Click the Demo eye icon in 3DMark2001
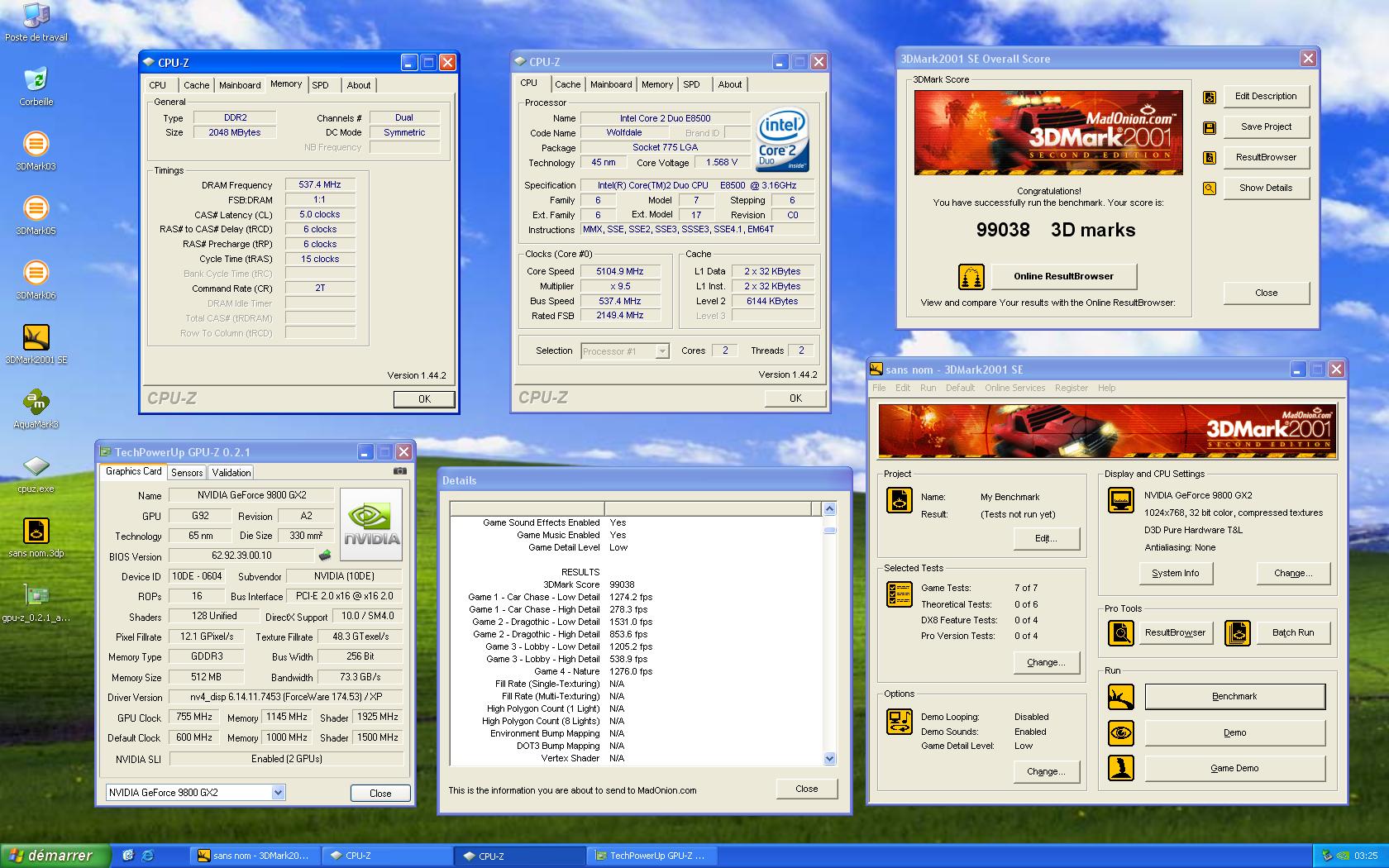This screenshot has width=1389, height=868. tap(1121, 732)
